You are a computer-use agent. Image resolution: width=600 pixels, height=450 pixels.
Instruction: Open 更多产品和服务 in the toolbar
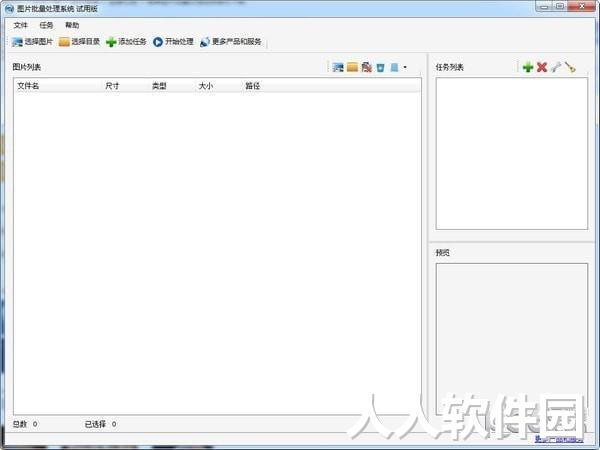231,42
